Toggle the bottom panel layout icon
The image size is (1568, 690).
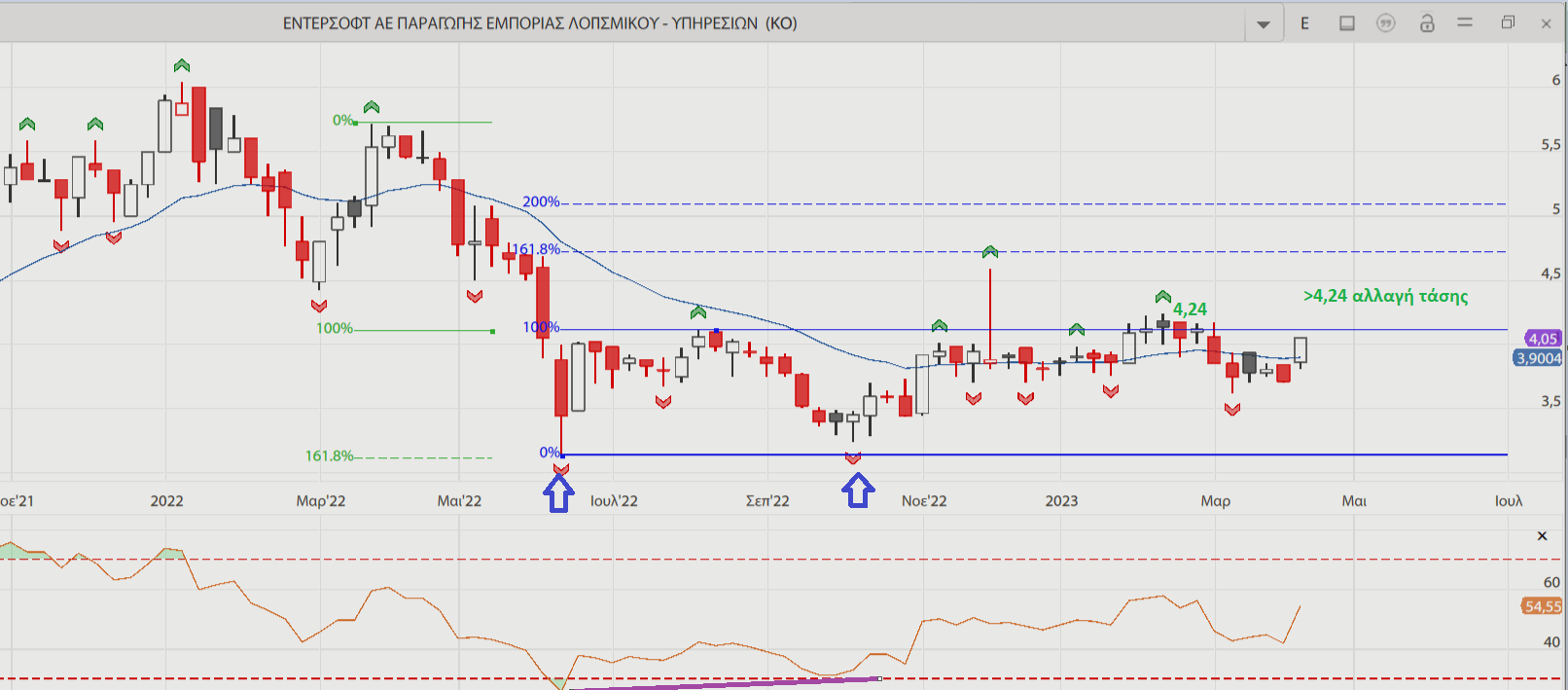[x=1346, y=23]
